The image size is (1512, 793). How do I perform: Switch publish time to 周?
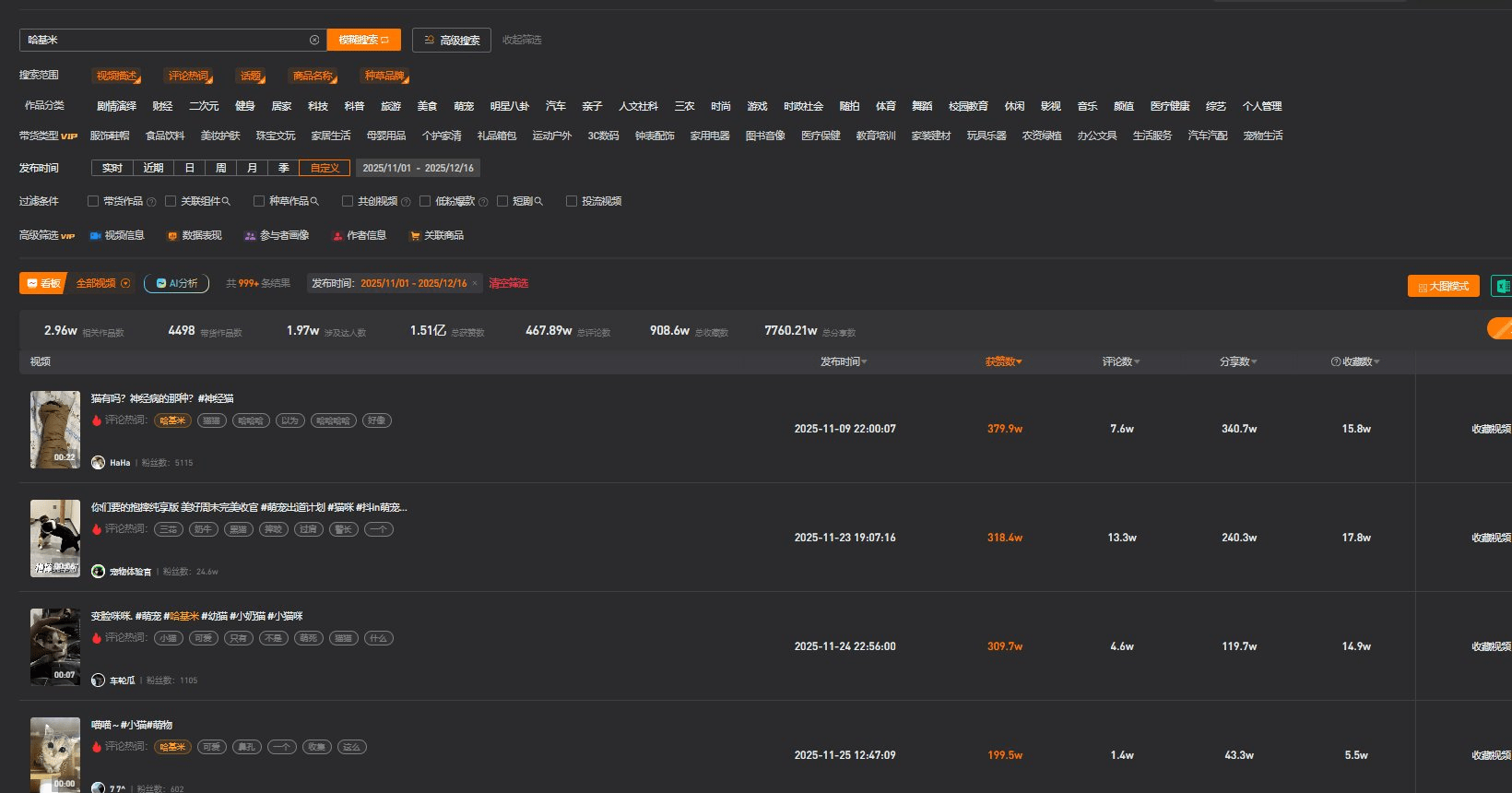[221, 168]
